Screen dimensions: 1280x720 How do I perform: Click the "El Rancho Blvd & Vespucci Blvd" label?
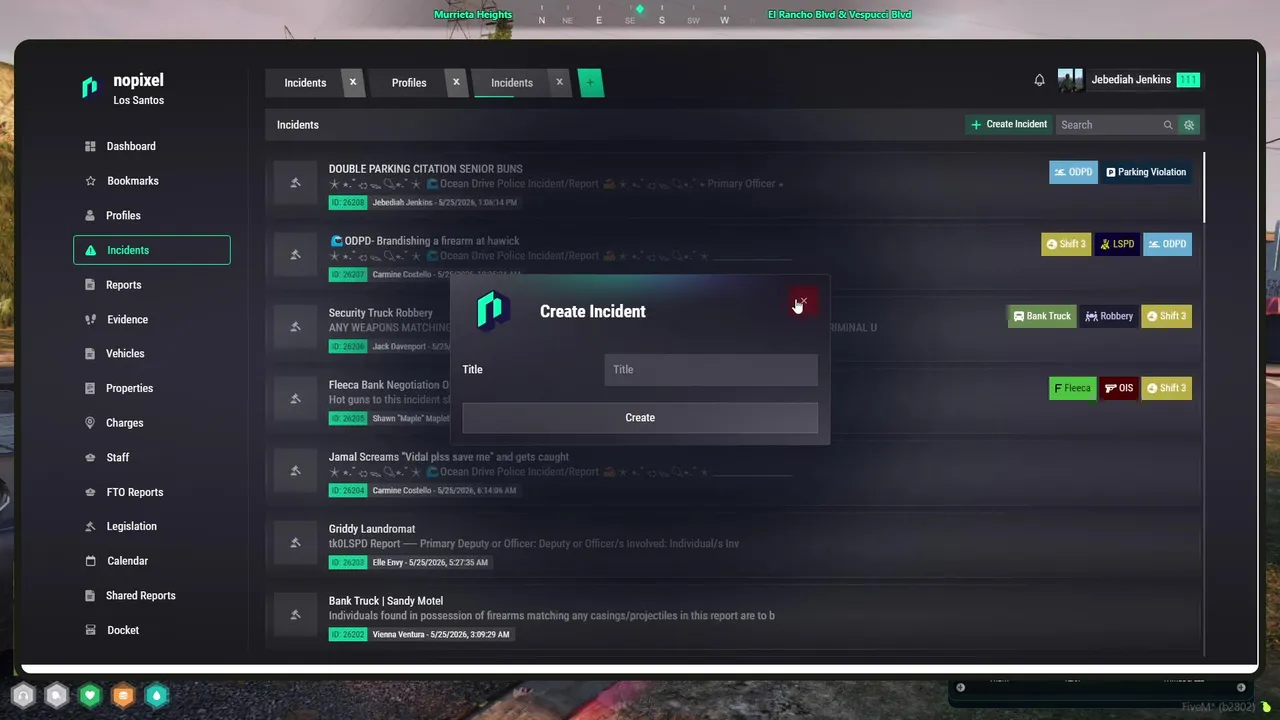point(840,15)
